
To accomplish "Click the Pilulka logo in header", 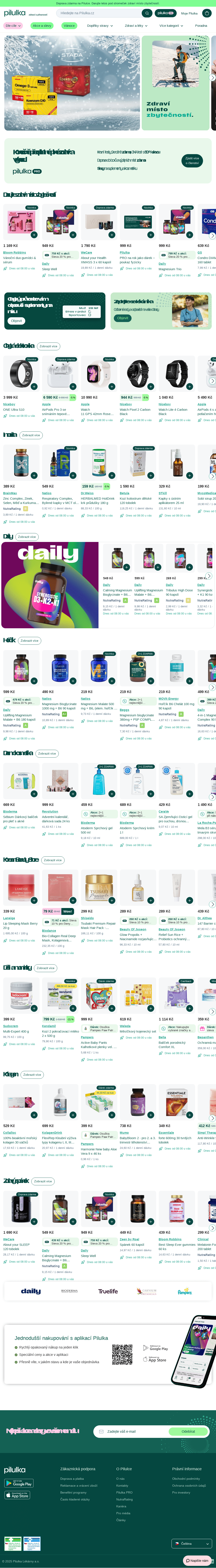I will pos(15,13).
